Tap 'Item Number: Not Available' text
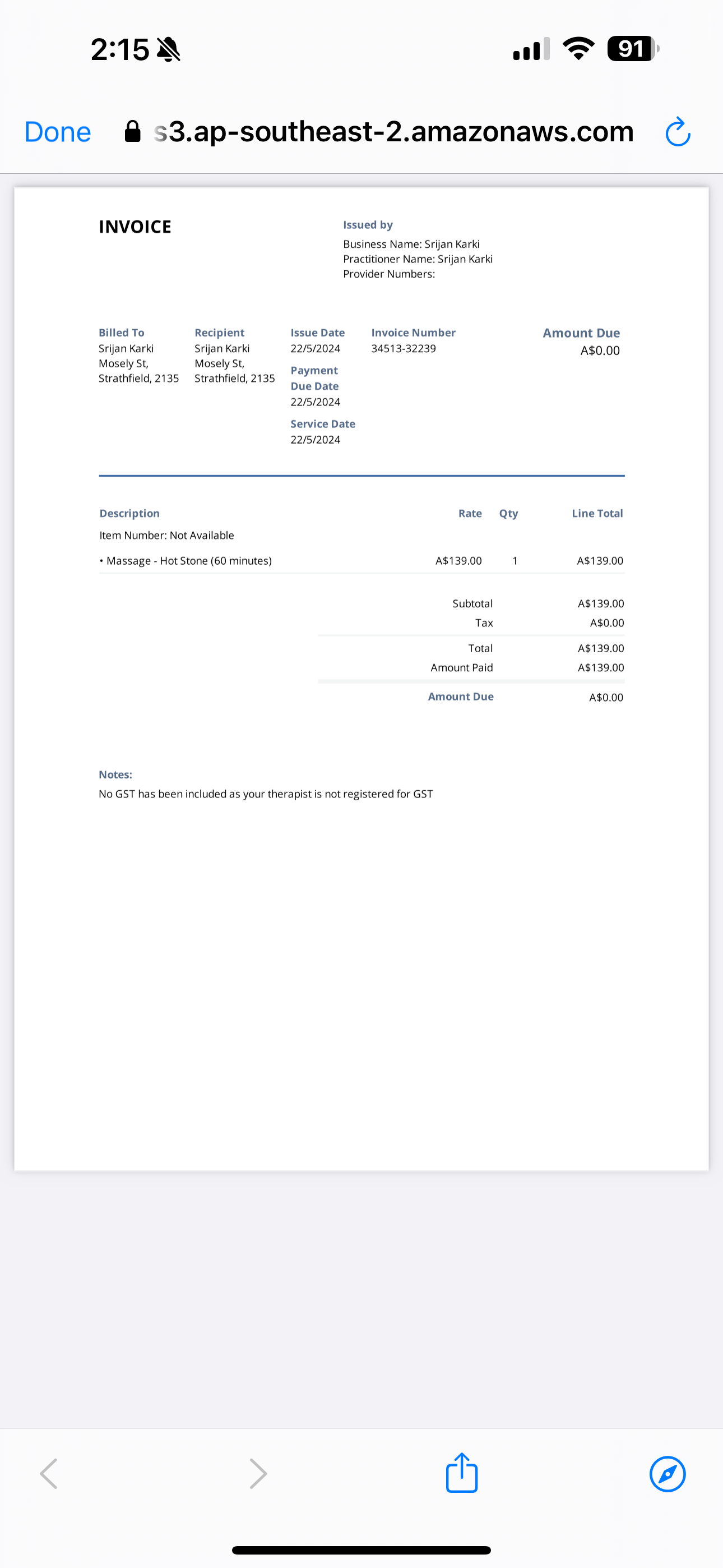 pos(167,536)
